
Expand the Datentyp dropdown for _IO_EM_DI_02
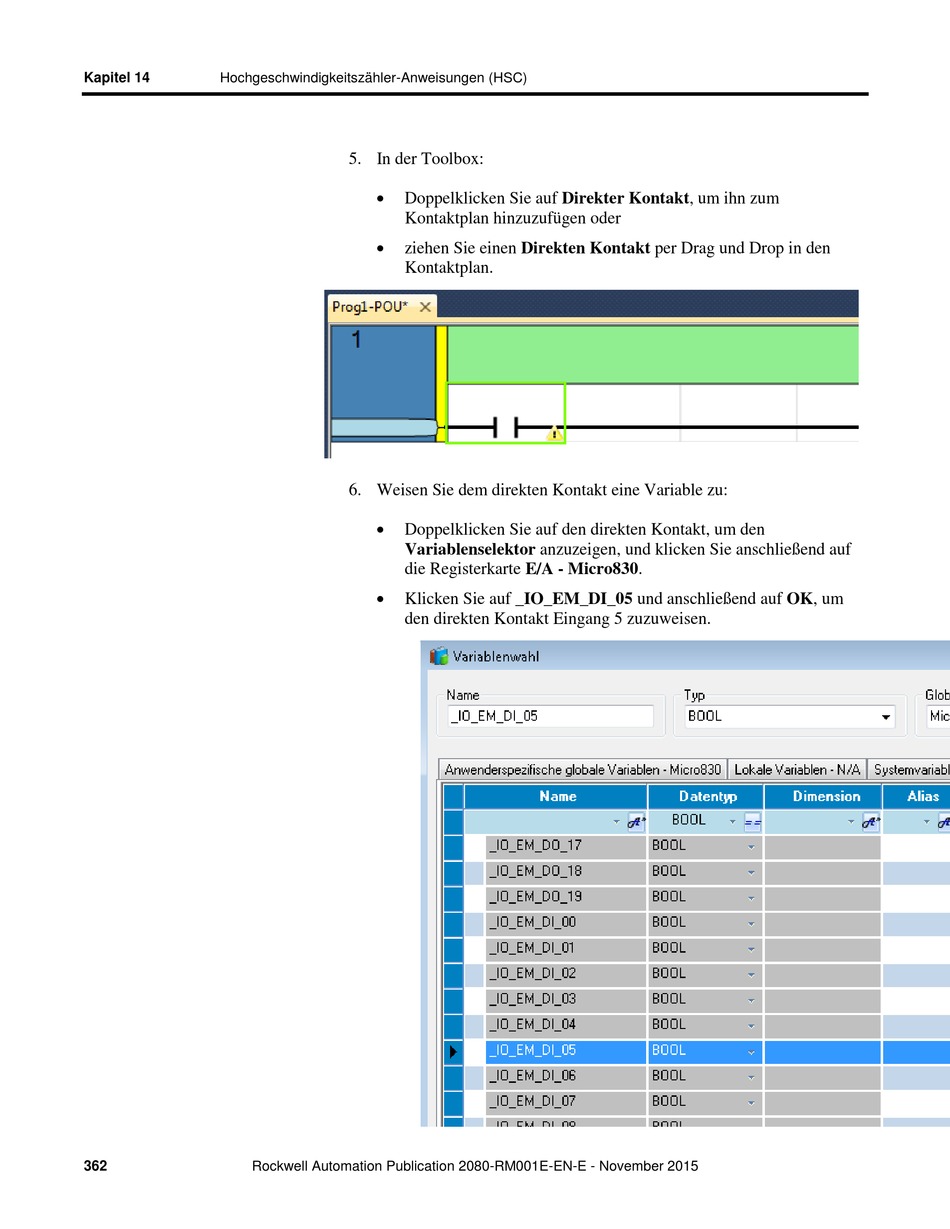751,974
